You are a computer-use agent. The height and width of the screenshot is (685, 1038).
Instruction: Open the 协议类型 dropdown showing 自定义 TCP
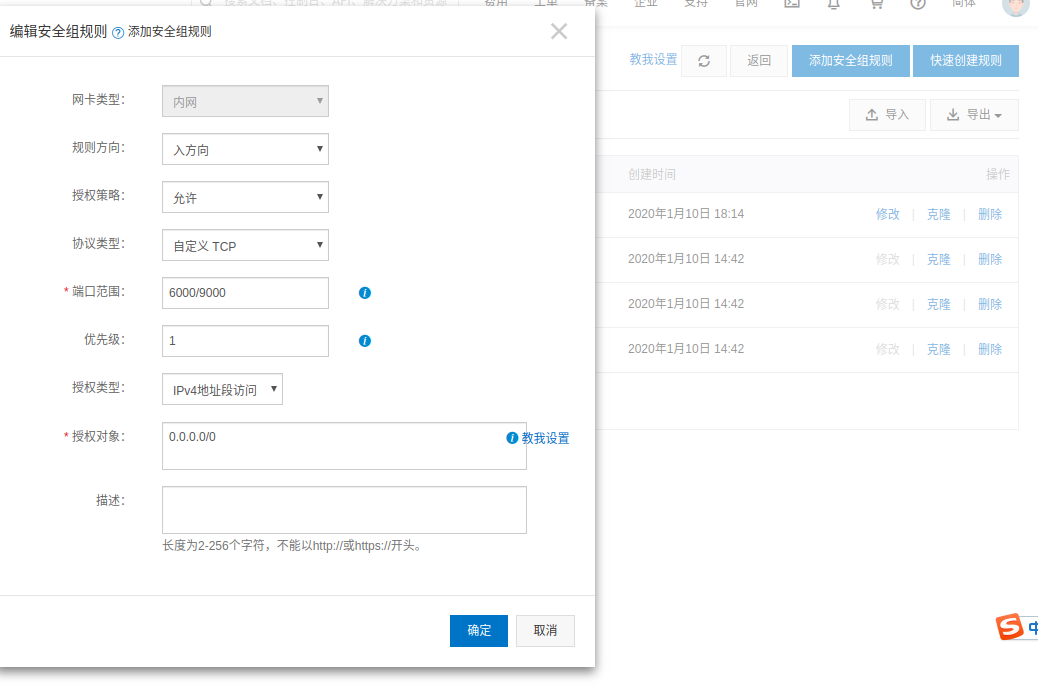coord(245,245)
